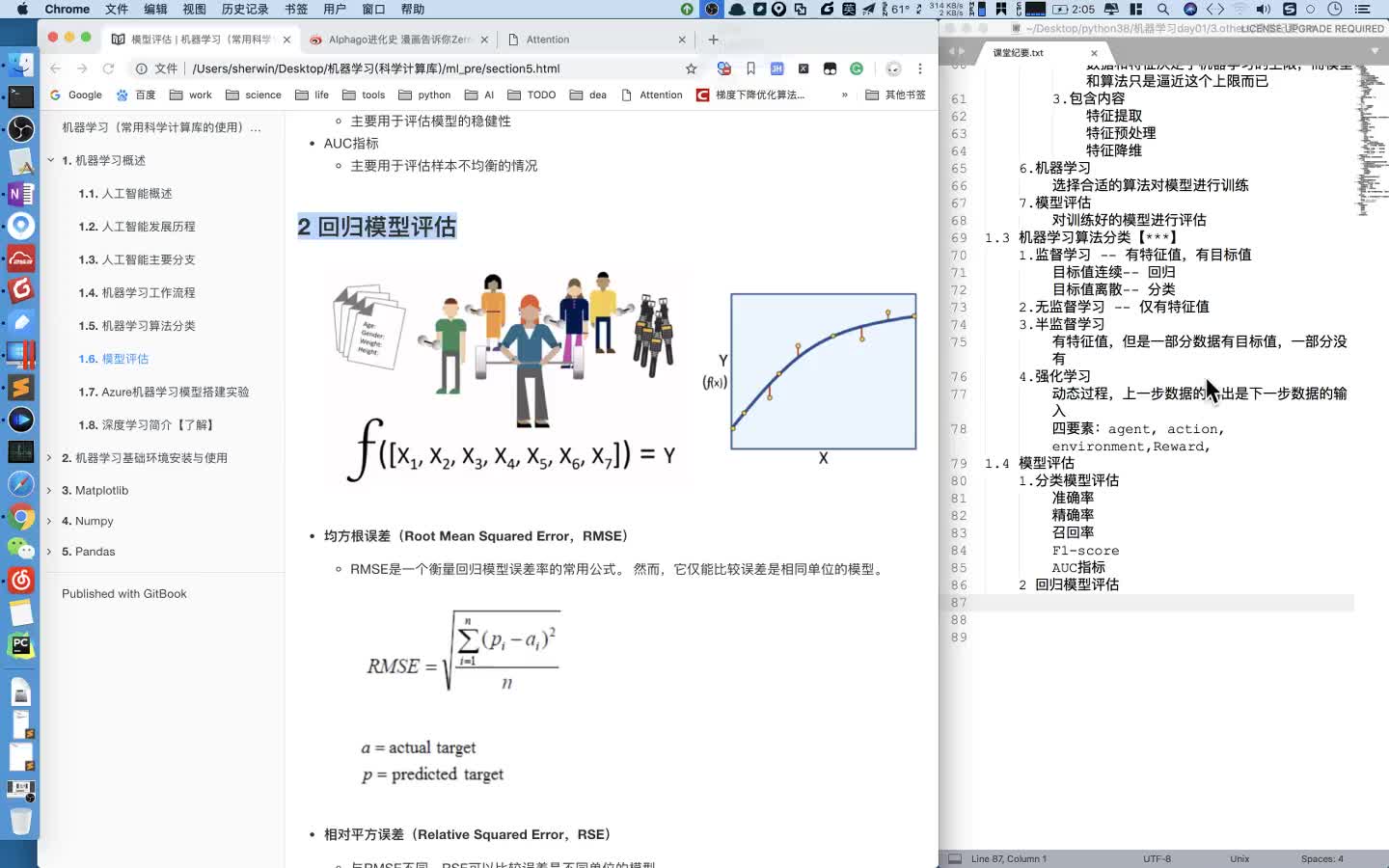Open Spotlight search in menu bar

(x=1163, y=9)
